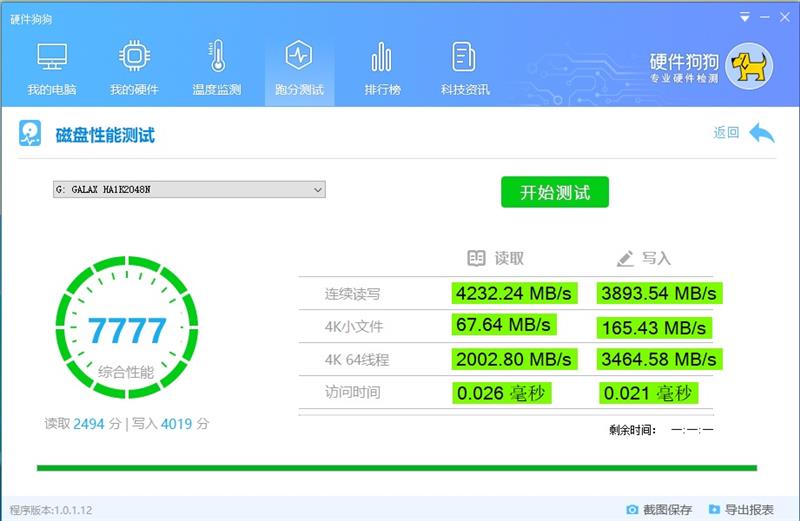
Task: Minimize the 硬件狗狗 window
Action: (765, 17)
